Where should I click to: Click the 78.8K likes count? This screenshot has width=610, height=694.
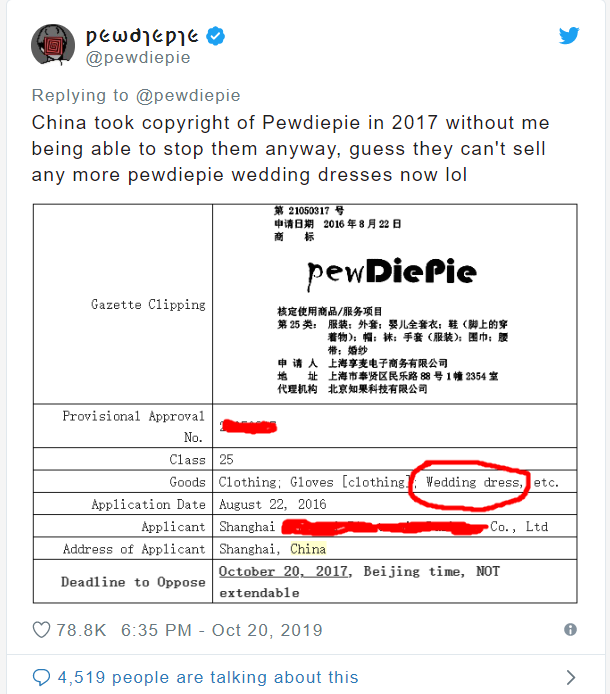[x=83, y=630]
